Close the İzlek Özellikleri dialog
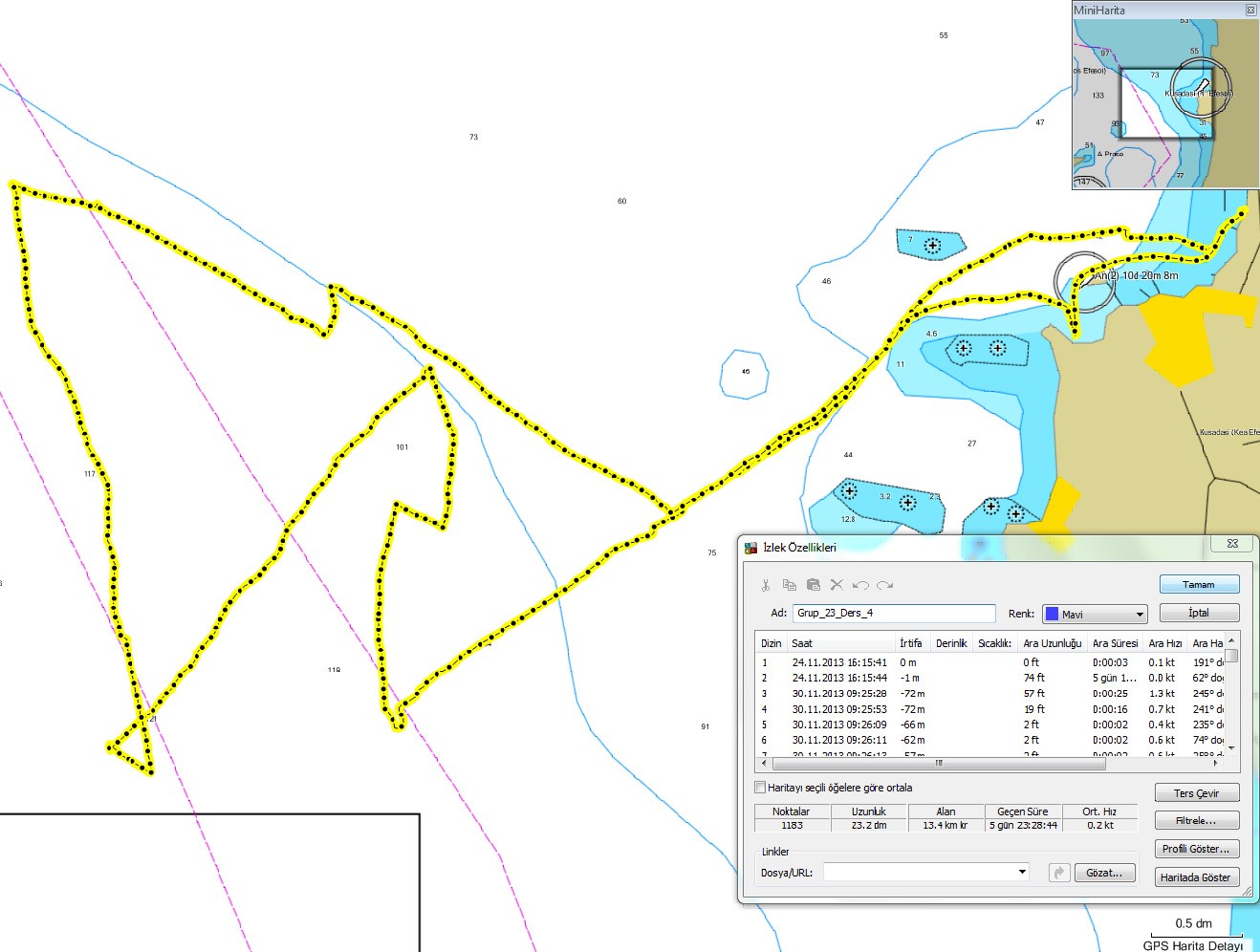This screenshot has width=1260, height=952. [1232, 543]
